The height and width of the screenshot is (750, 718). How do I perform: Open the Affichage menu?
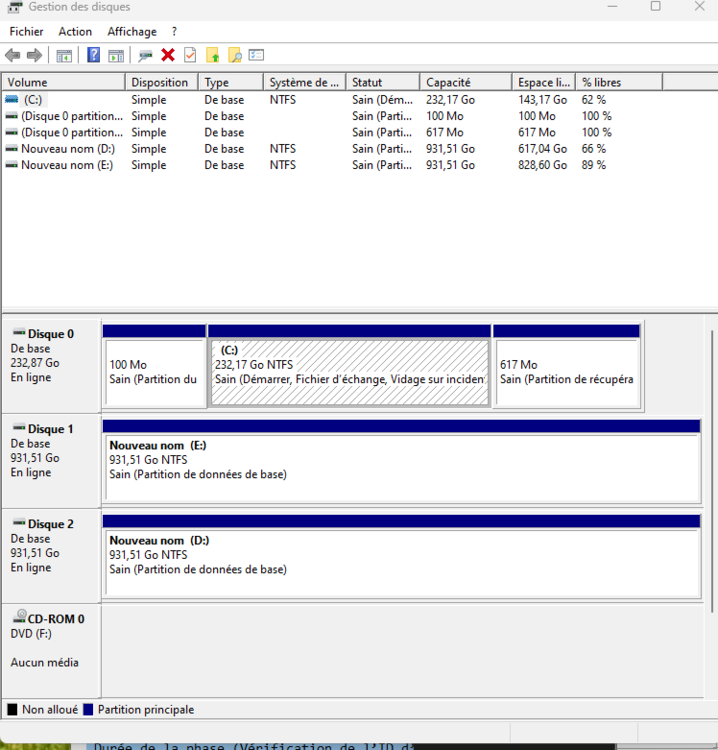(132, 32)
